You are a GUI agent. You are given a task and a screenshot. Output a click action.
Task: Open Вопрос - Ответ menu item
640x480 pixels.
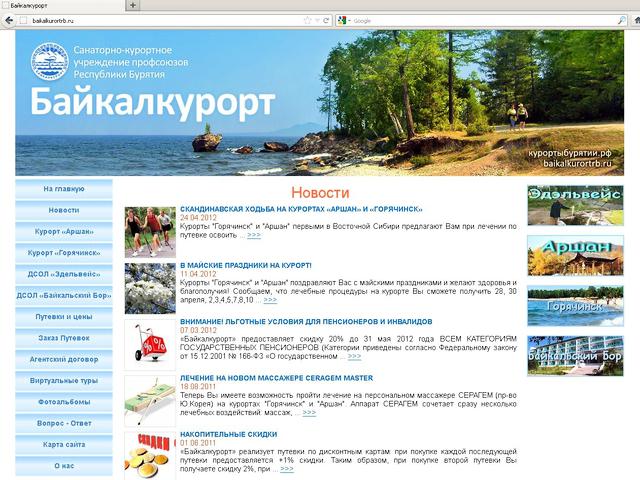[x=64, y=423]
